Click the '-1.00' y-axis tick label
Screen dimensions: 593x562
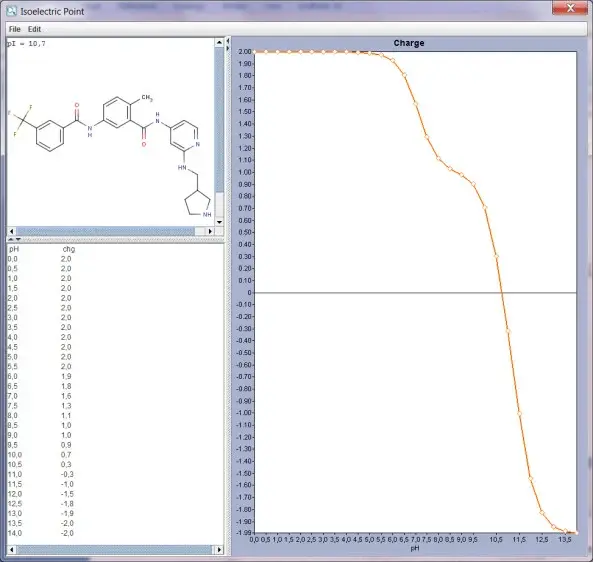[x=244, y=413]
